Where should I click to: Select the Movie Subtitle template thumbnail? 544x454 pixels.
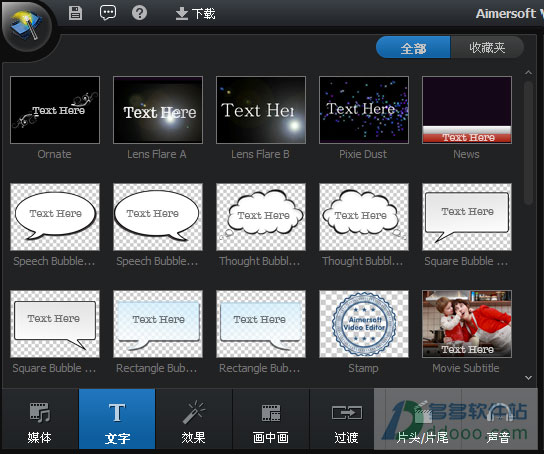coord(467,324)
